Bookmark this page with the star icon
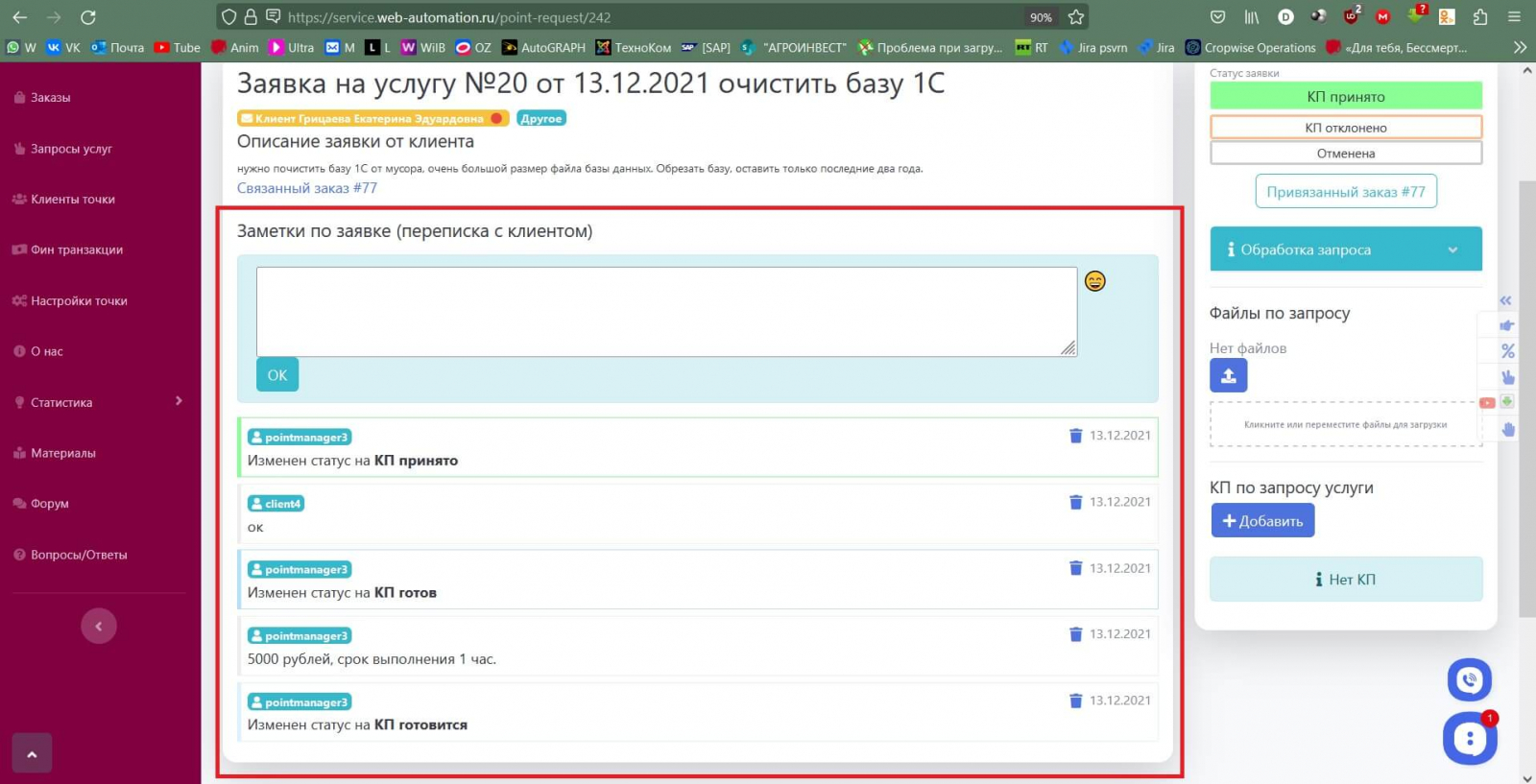This screenshot has width=1536, height=784. click(1076, 17)
